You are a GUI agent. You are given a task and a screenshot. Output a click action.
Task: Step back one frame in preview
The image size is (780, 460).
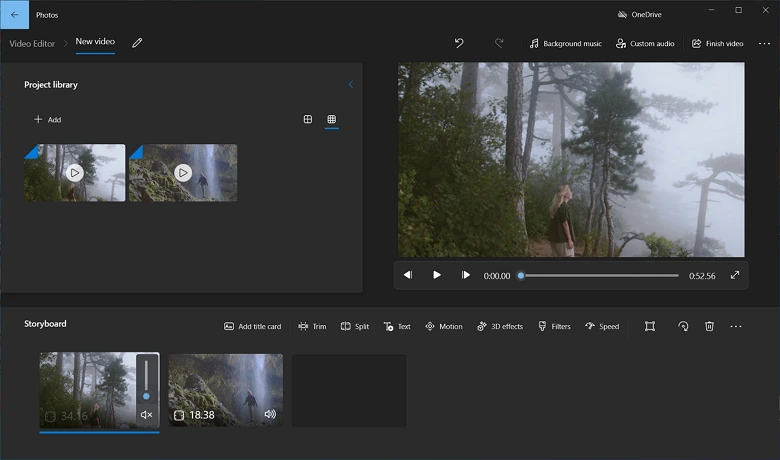[x=408, y=275]
